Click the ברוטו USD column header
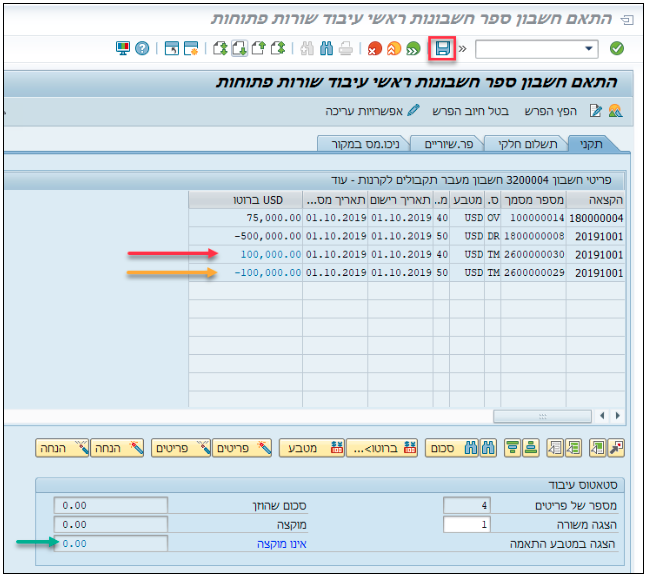 pyautogui.click(x=246, y=200)
